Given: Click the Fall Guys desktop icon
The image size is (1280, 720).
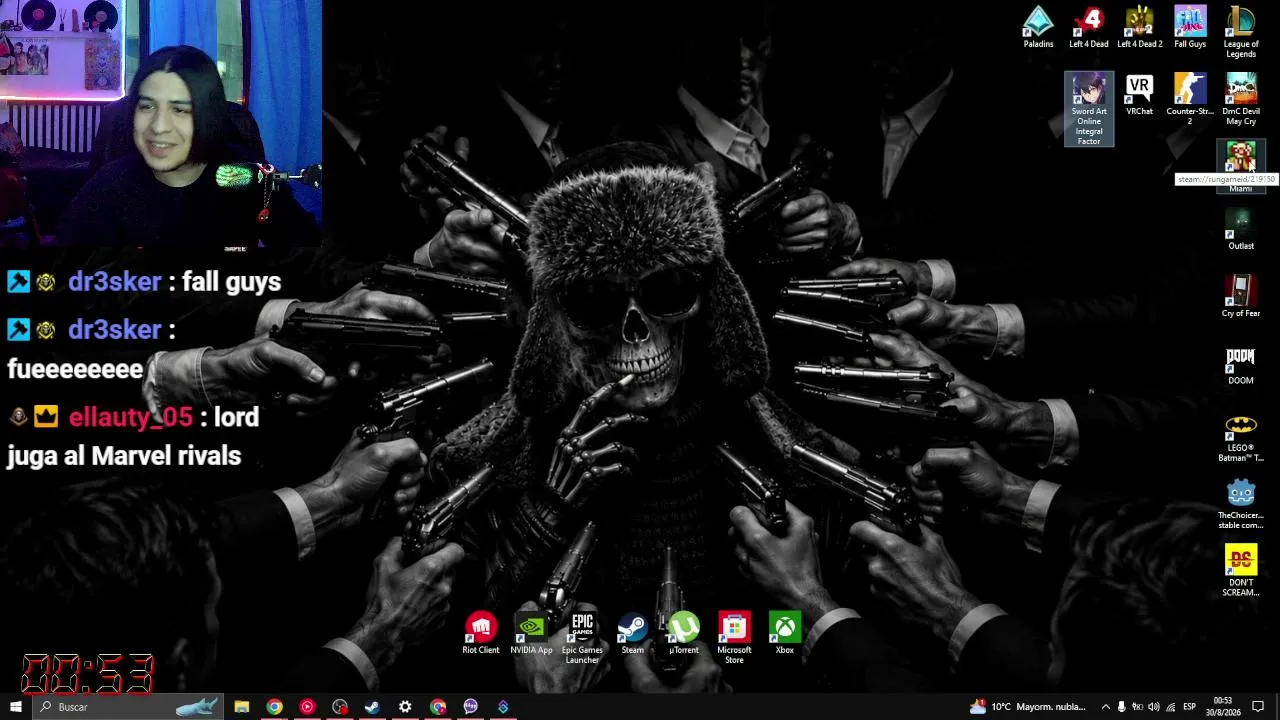Looking at the screenshot, I should 1190,28.
